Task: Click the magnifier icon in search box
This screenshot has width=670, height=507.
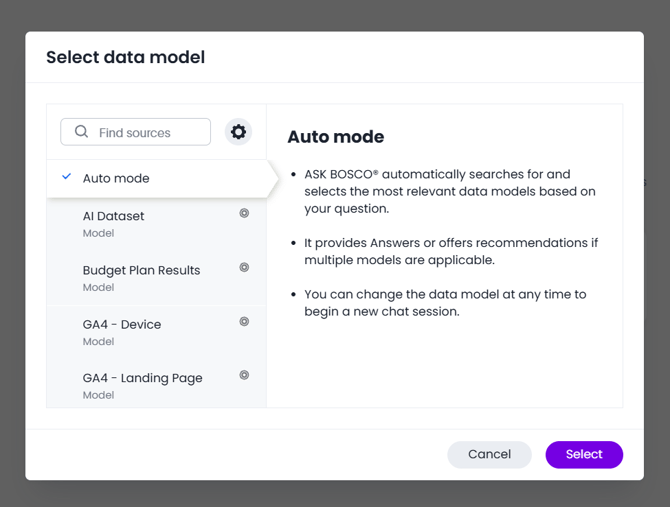Action: click(82, 132)
